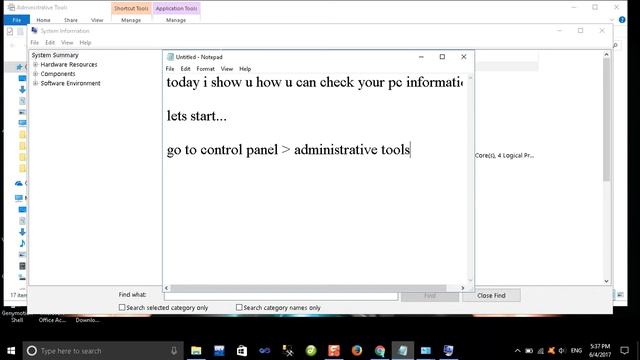The image size is (640, 360).
Task: Click the line 'go to control panel > administrative tools'
Action: point(288,150)
